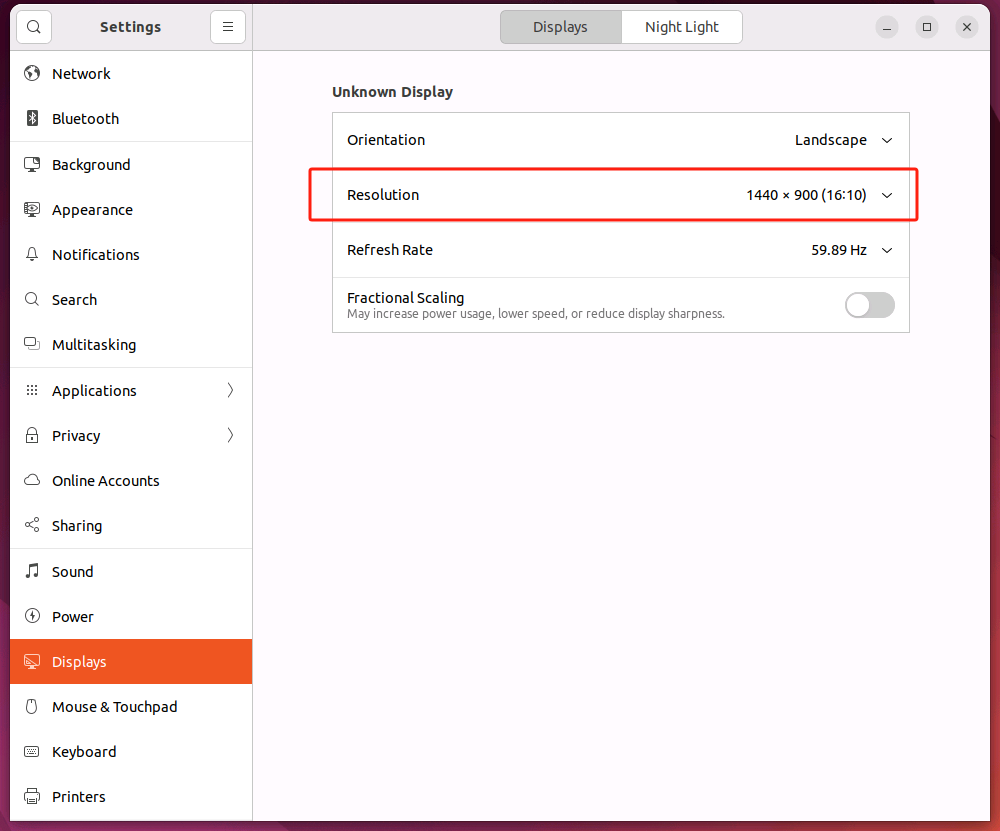
Task: Go to Sharing settings
Action: 131,526
